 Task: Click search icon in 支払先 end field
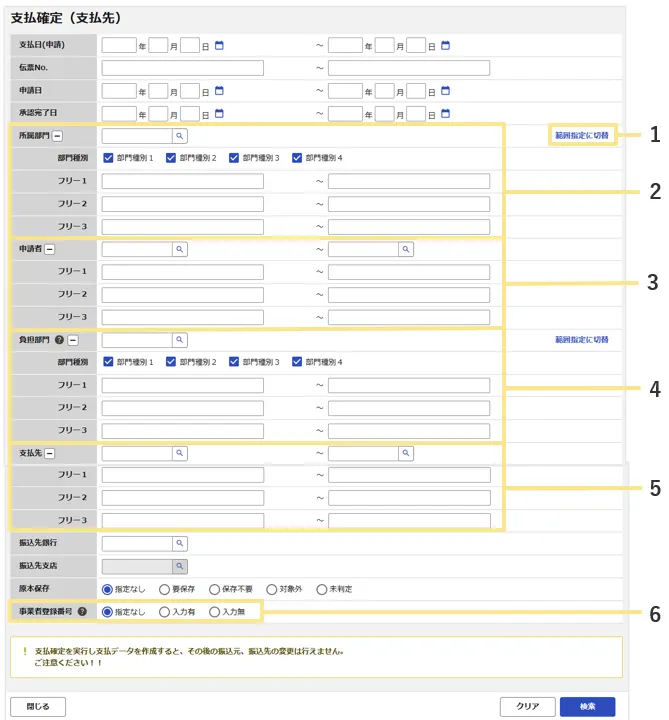(x=406, y=453)
